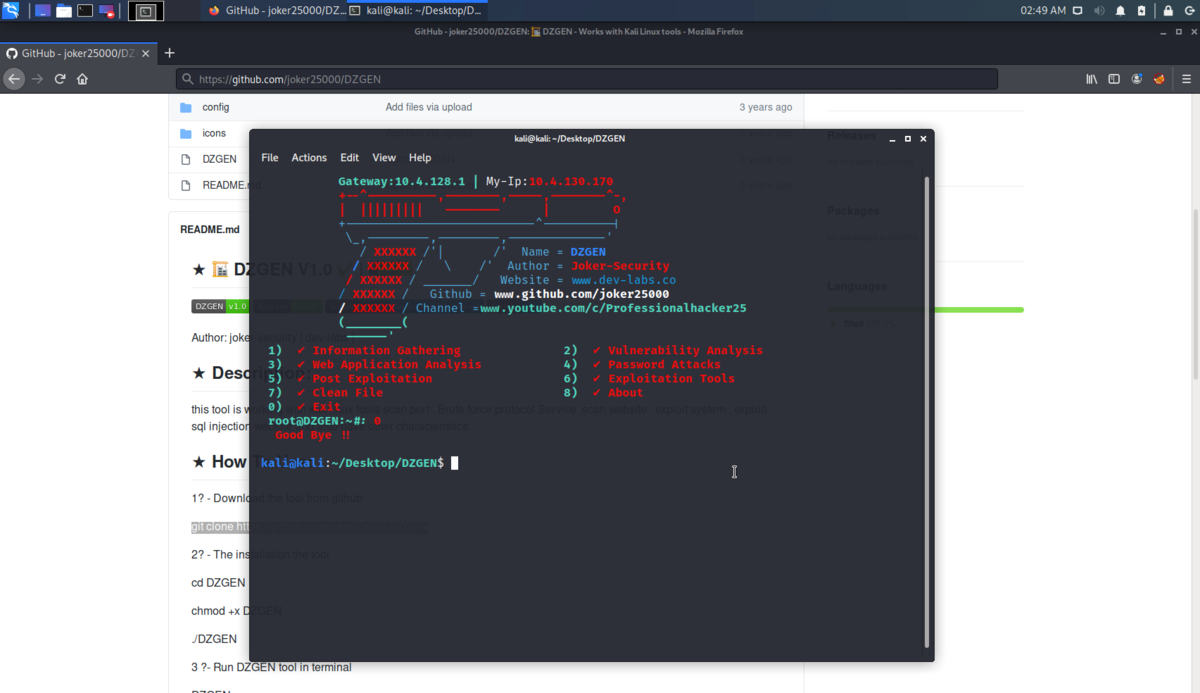Open the terminal Help menu

[x=420, y=158]
